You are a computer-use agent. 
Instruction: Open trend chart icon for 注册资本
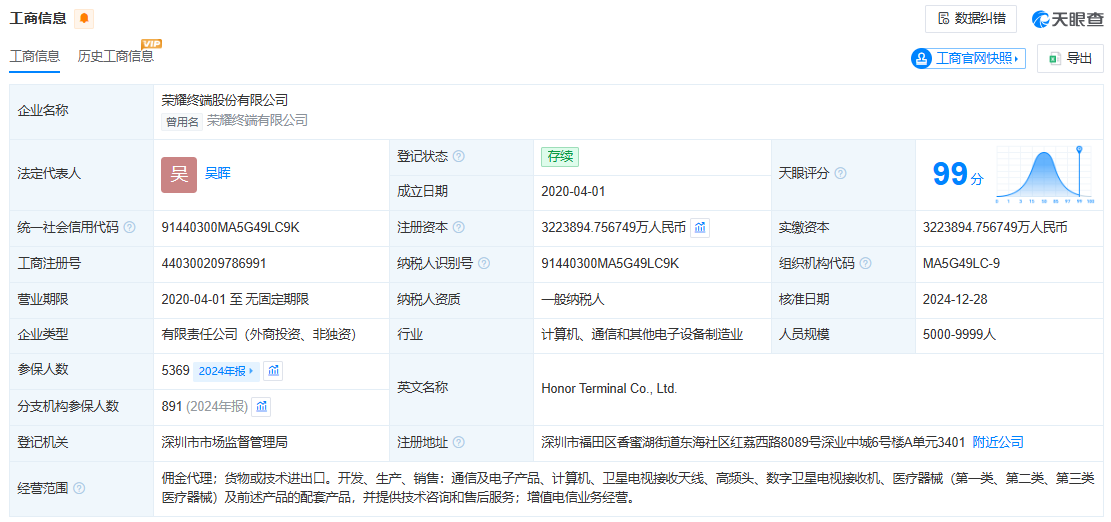[700, 227]
